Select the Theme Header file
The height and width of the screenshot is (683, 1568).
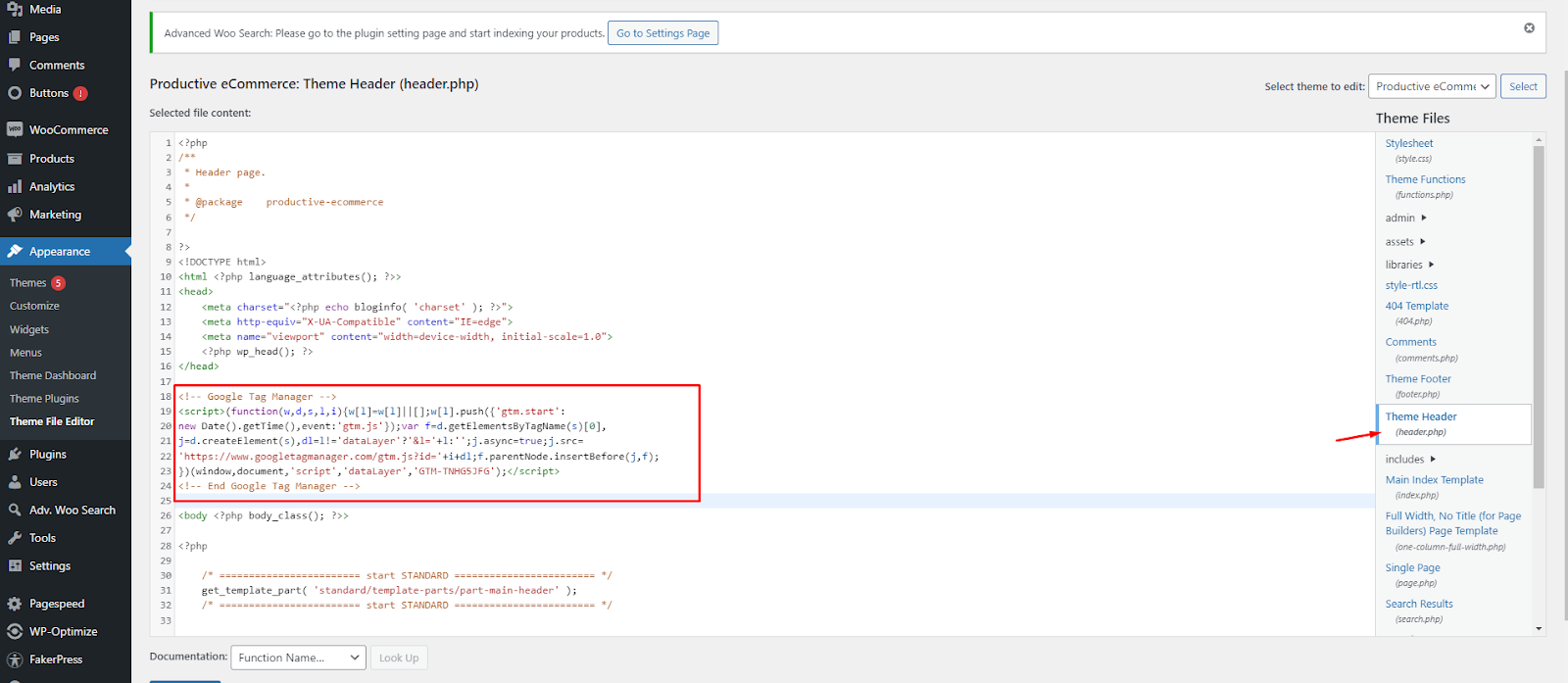(x=1454, y=424)
